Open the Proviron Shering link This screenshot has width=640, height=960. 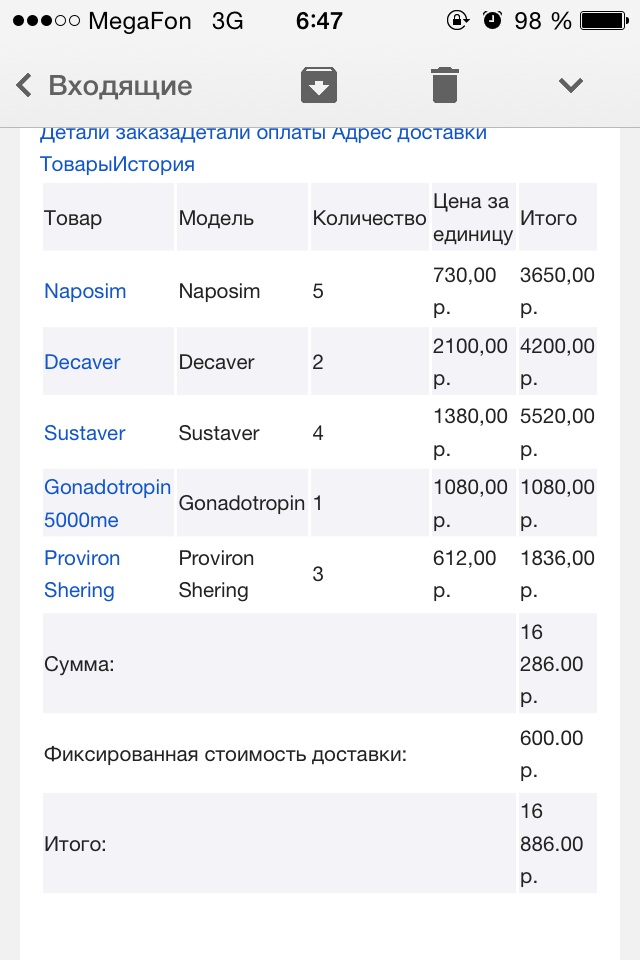coord(81,574)
